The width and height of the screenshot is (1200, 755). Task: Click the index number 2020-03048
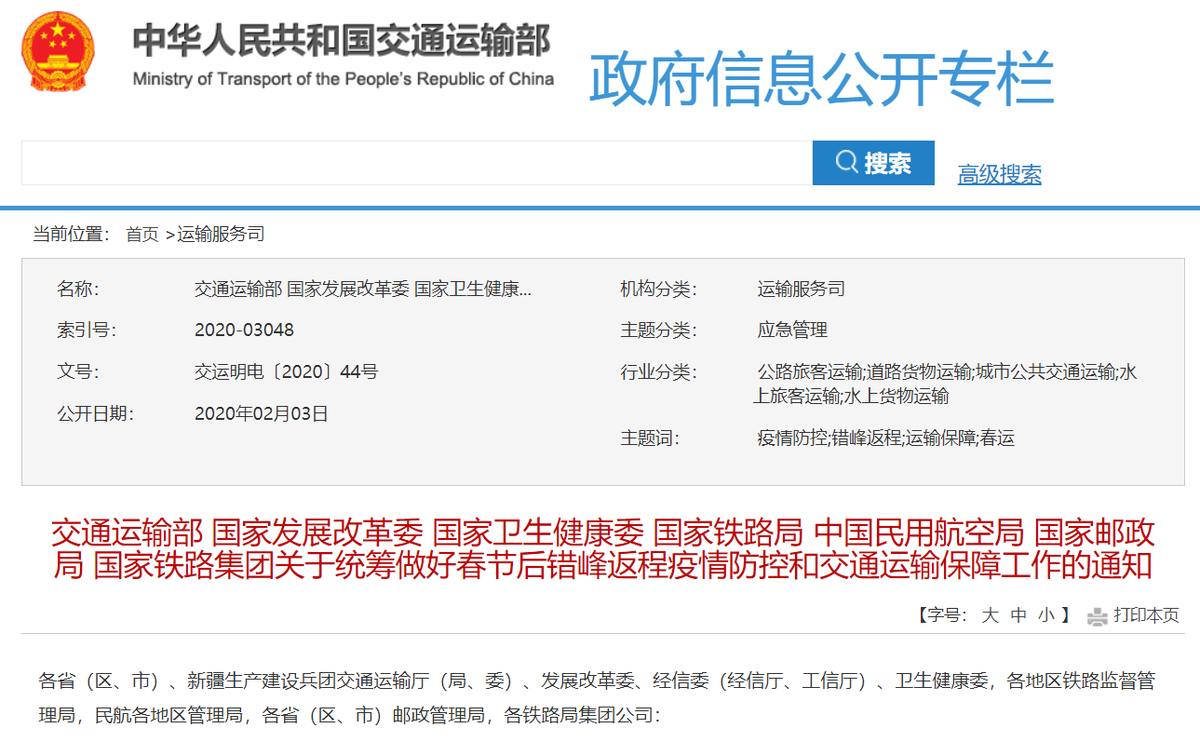coord(244,330)
